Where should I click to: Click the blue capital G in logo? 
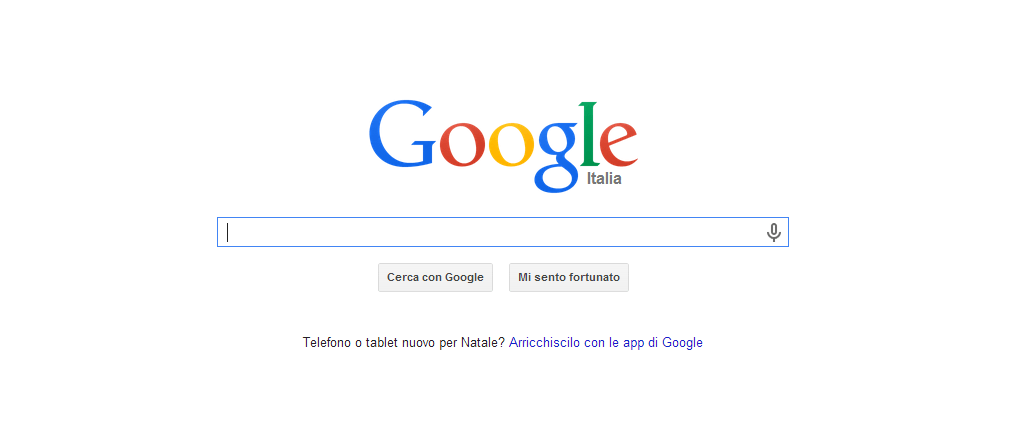[x=402, y=134]
